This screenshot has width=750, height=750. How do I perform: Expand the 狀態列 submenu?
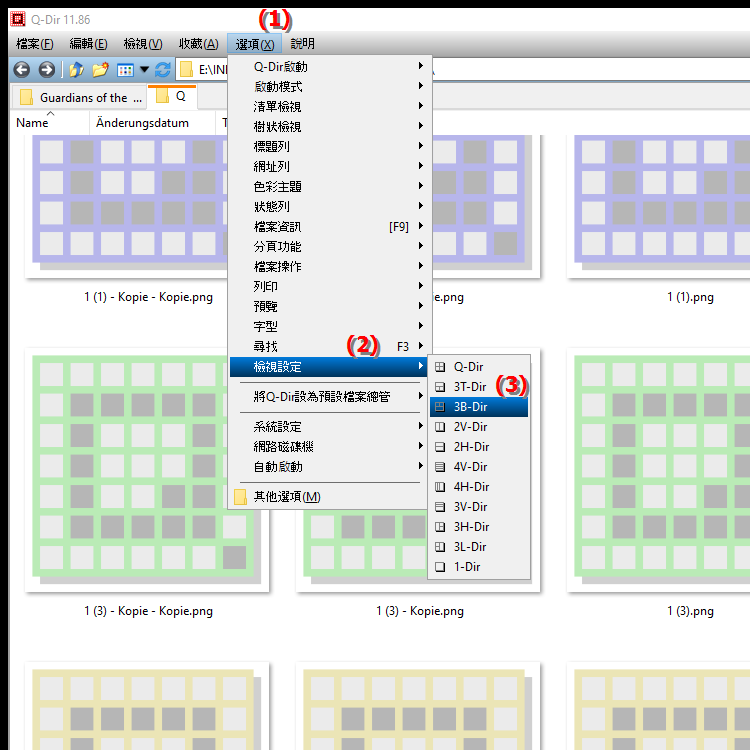tap(329, 207)
